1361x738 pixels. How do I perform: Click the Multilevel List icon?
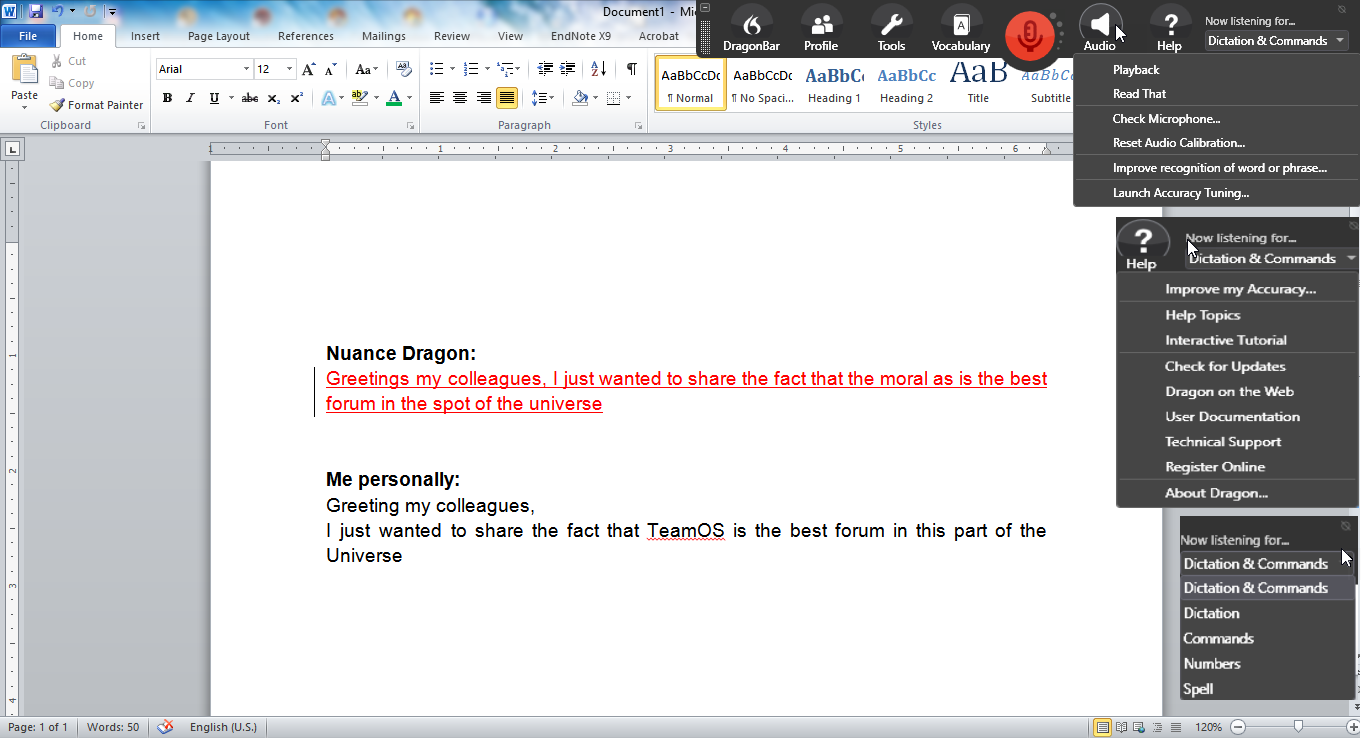pos(505,69)
